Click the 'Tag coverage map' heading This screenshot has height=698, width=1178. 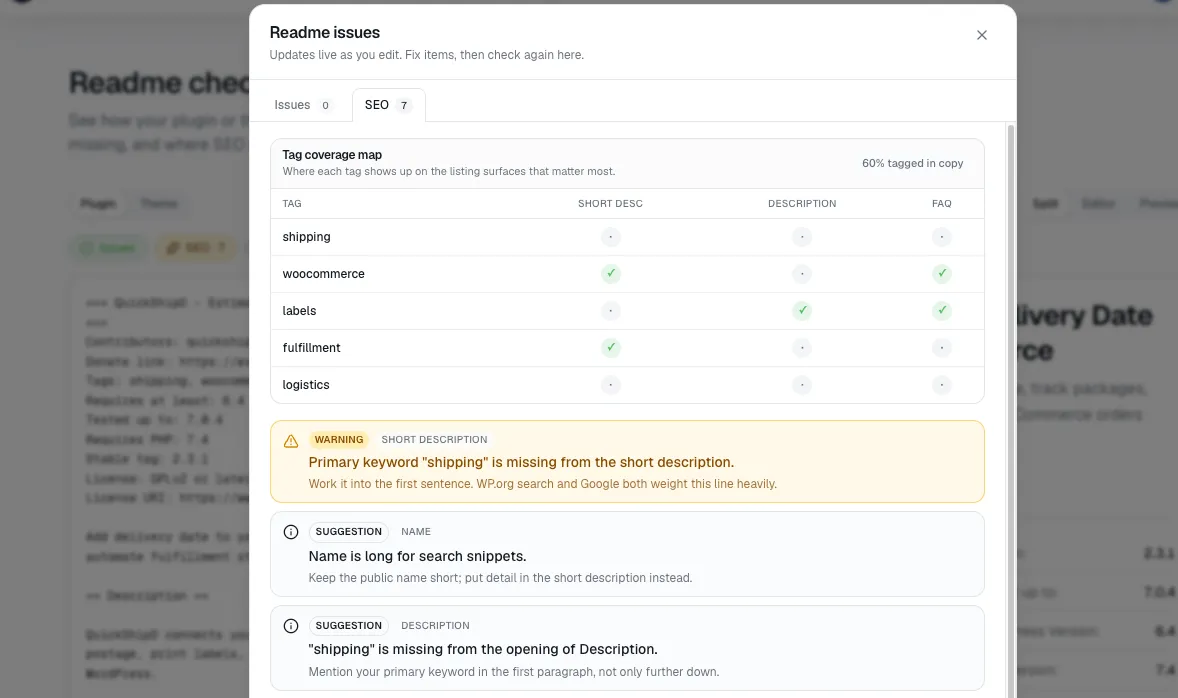tap(332, 155)
